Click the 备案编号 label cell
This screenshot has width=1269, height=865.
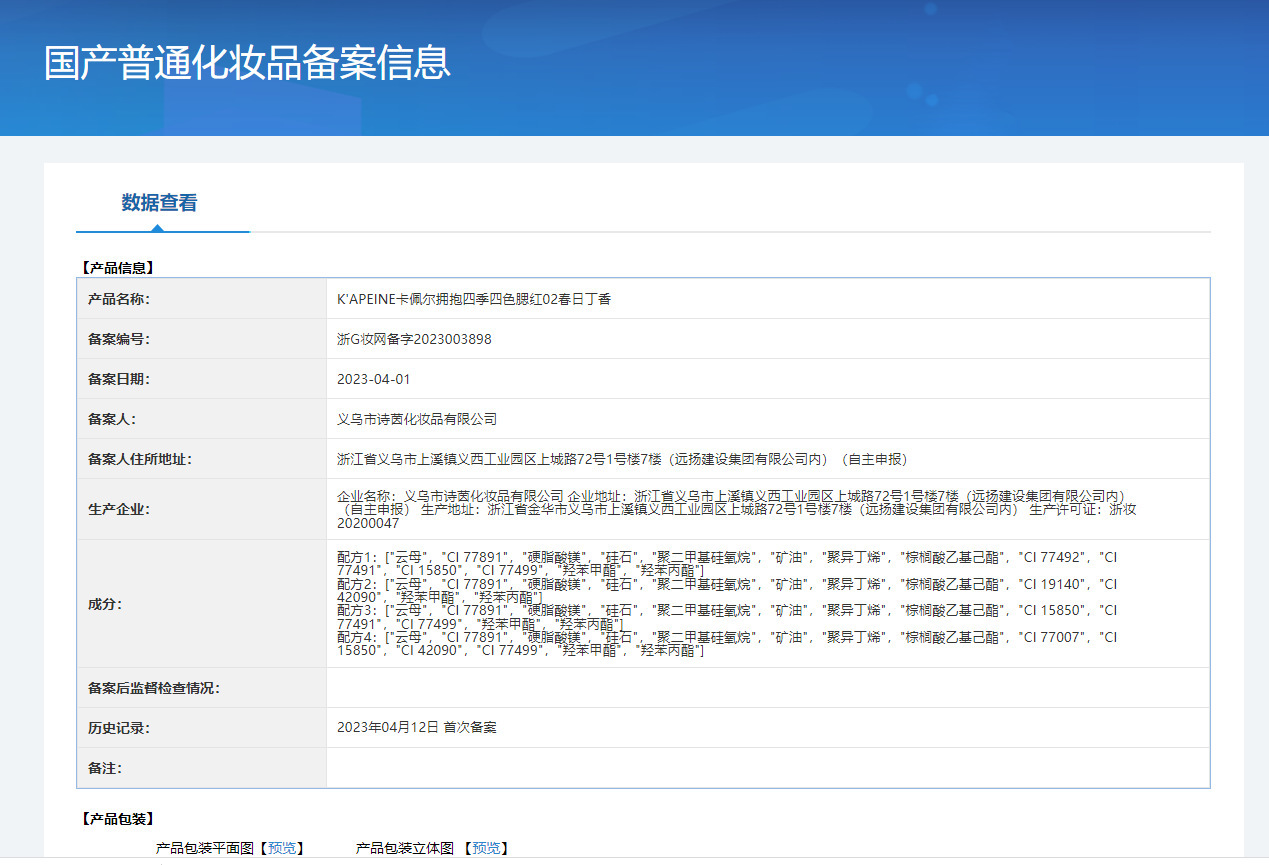point(202,339)
